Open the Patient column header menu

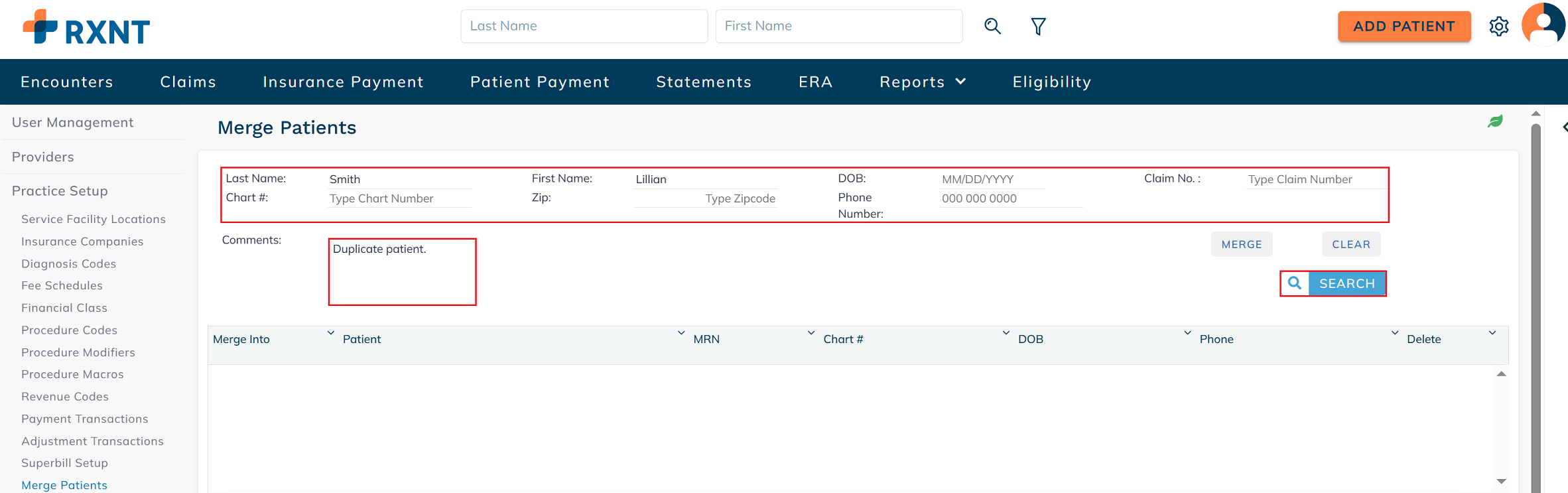pyautogui.click(x=681, y=333)
